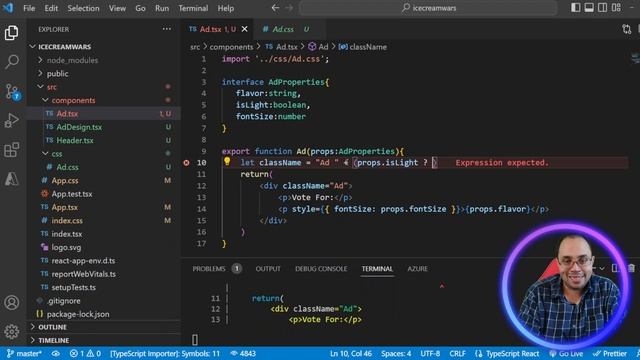This screenshot has height=360, width=640.
Task: Open the Search view icon
Action: tap(11, 62)
